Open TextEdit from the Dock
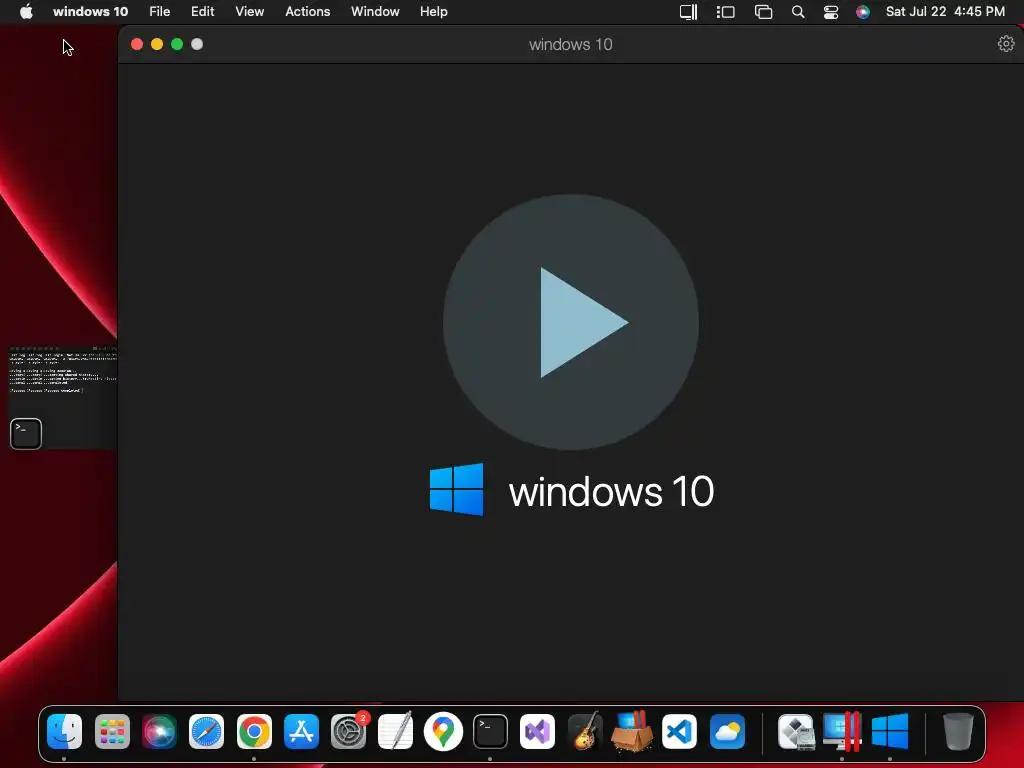1024x768 pixels. [396, 731]
